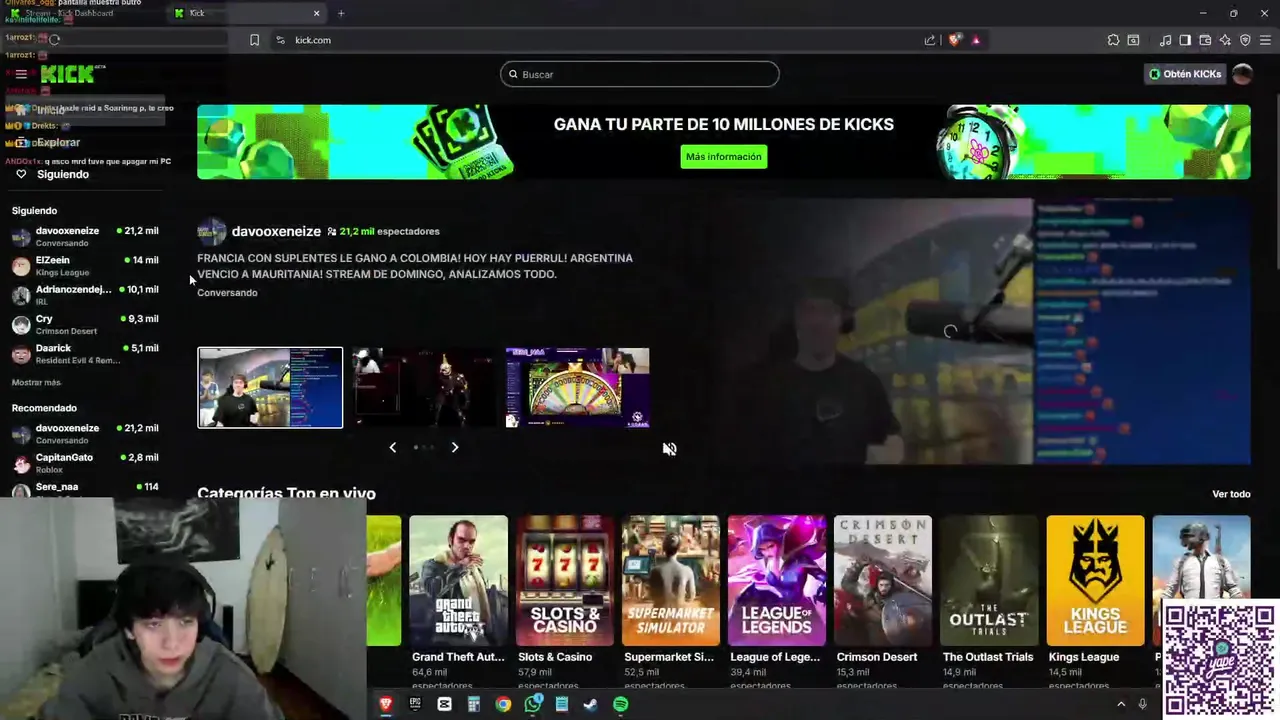
Task: Open the user profile avatar menu
Action: [x=1242, y=74]
